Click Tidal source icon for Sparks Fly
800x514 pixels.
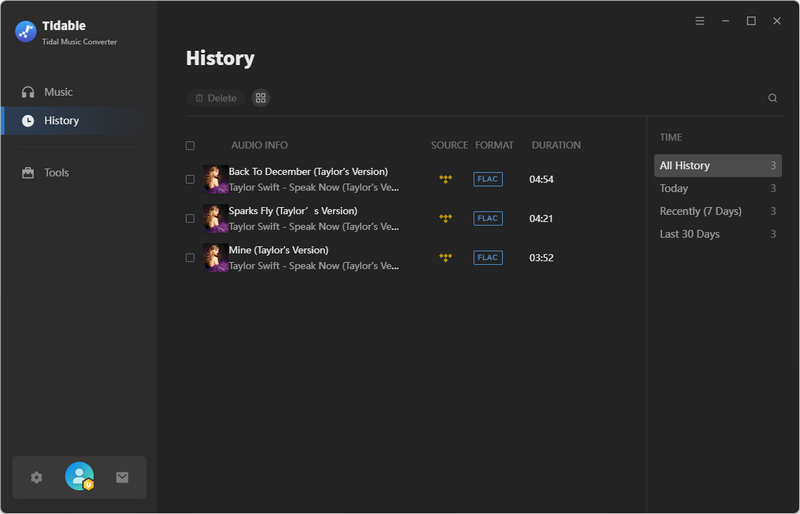tap(445, 218)
